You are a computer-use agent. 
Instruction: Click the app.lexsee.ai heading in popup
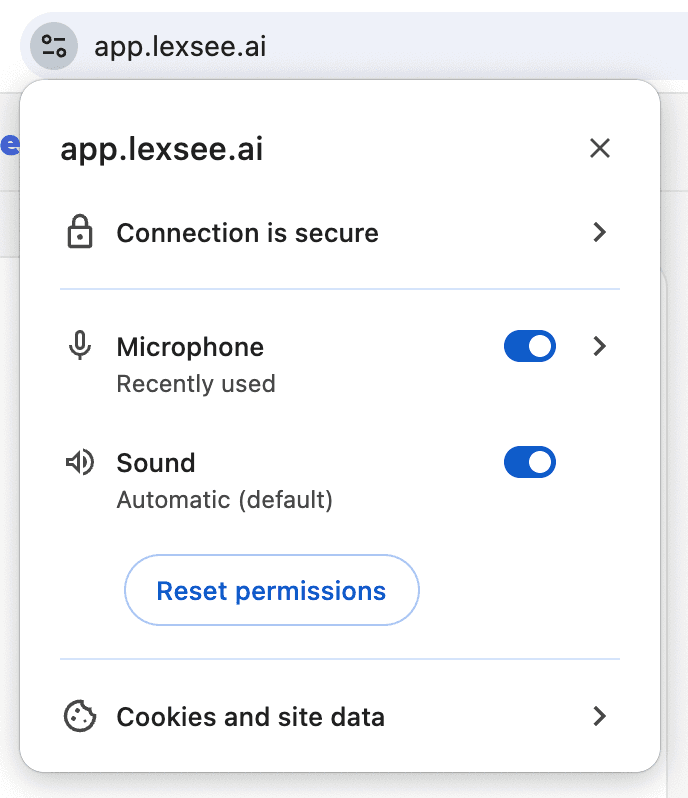[162, 149]
